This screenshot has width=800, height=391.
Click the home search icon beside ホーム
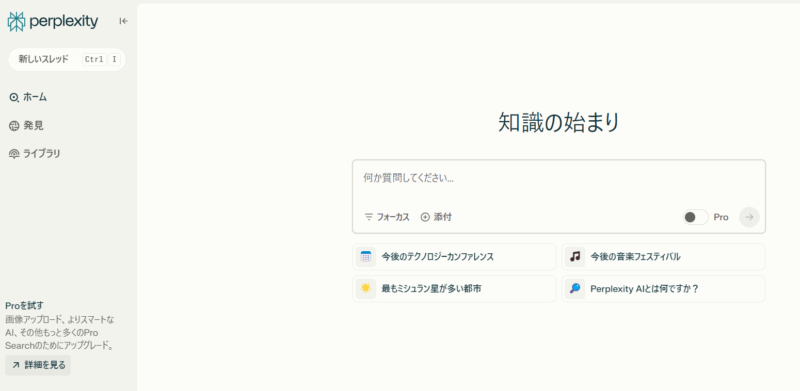point(14,97)
